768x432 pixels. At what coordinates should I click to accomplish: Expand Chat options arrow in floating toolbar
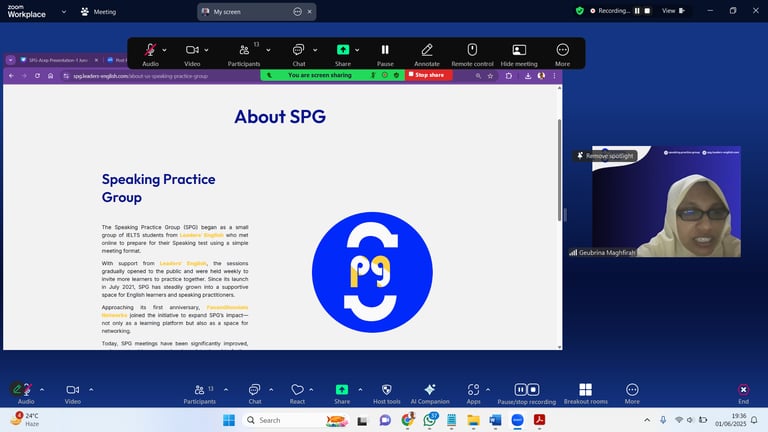coord(315,50)
